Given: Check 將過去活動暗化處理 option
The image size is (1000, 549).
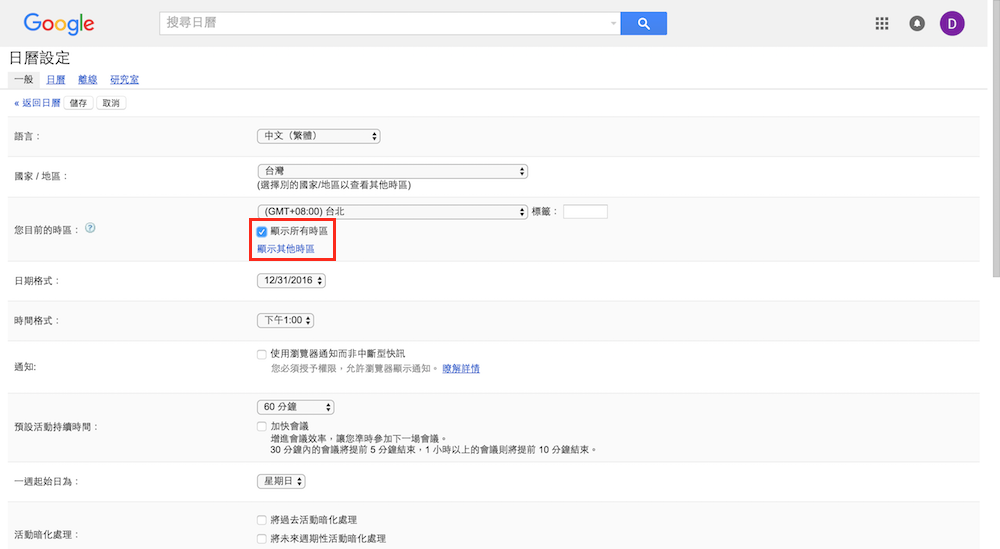Looking at the screenshot, I should (x=262, y=520).
